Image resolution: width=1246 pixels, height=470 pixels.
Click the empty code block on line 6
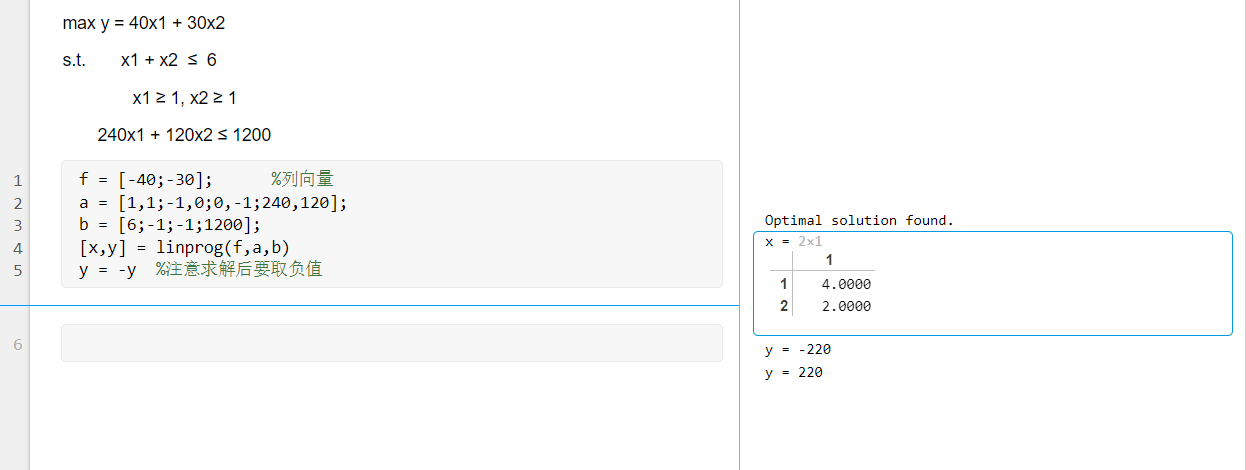pyautogui.click(x=391, y=343)
